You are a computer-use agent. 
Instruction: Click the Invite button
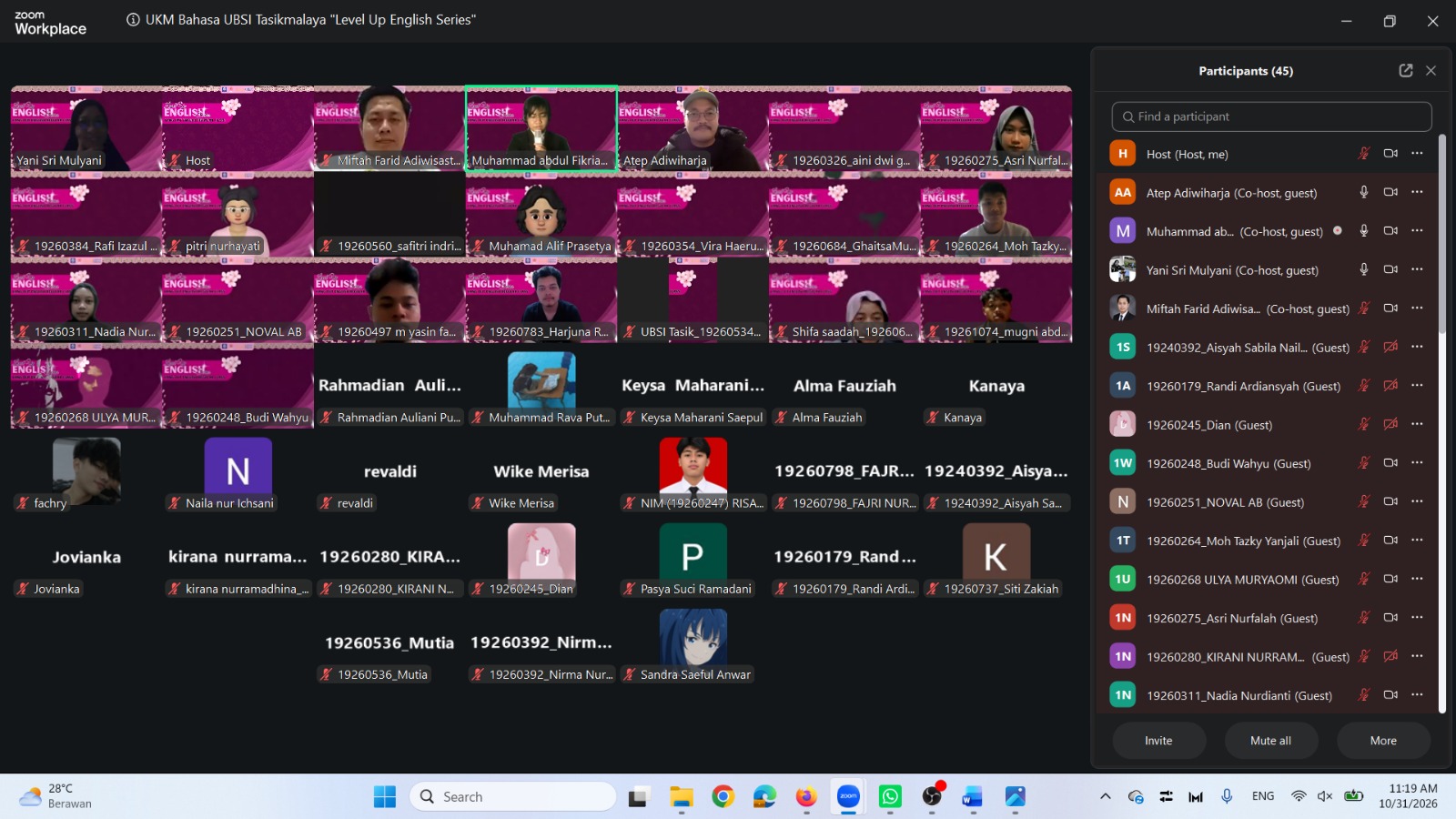pos(1158,741)
